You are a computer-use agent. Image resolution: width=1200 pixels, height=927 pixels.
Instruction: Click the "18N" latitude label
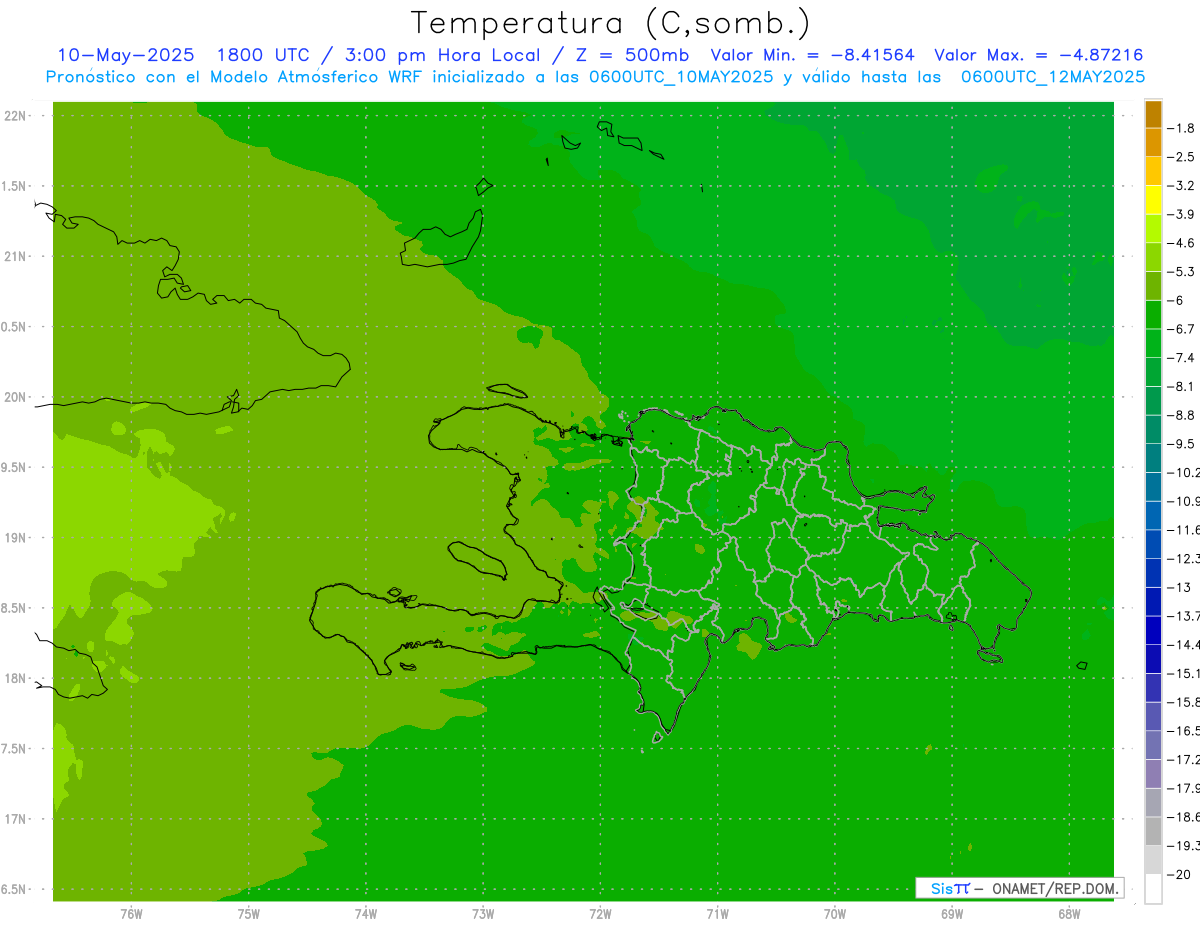click(x=16, y=679)
